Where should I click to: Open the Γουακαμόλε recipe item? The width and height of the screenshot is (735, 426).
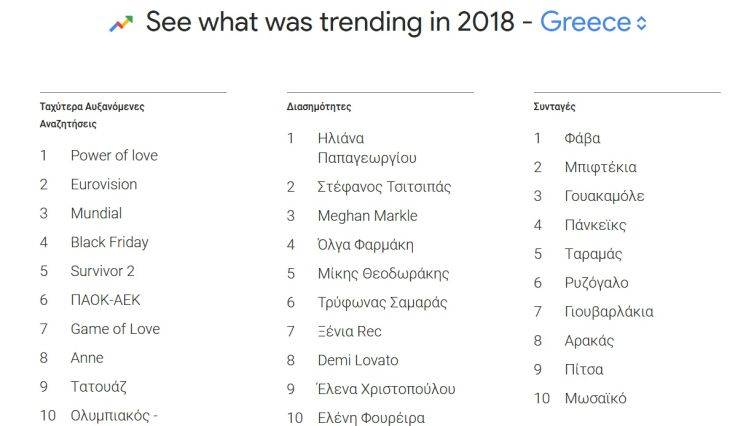coord(603,196)
